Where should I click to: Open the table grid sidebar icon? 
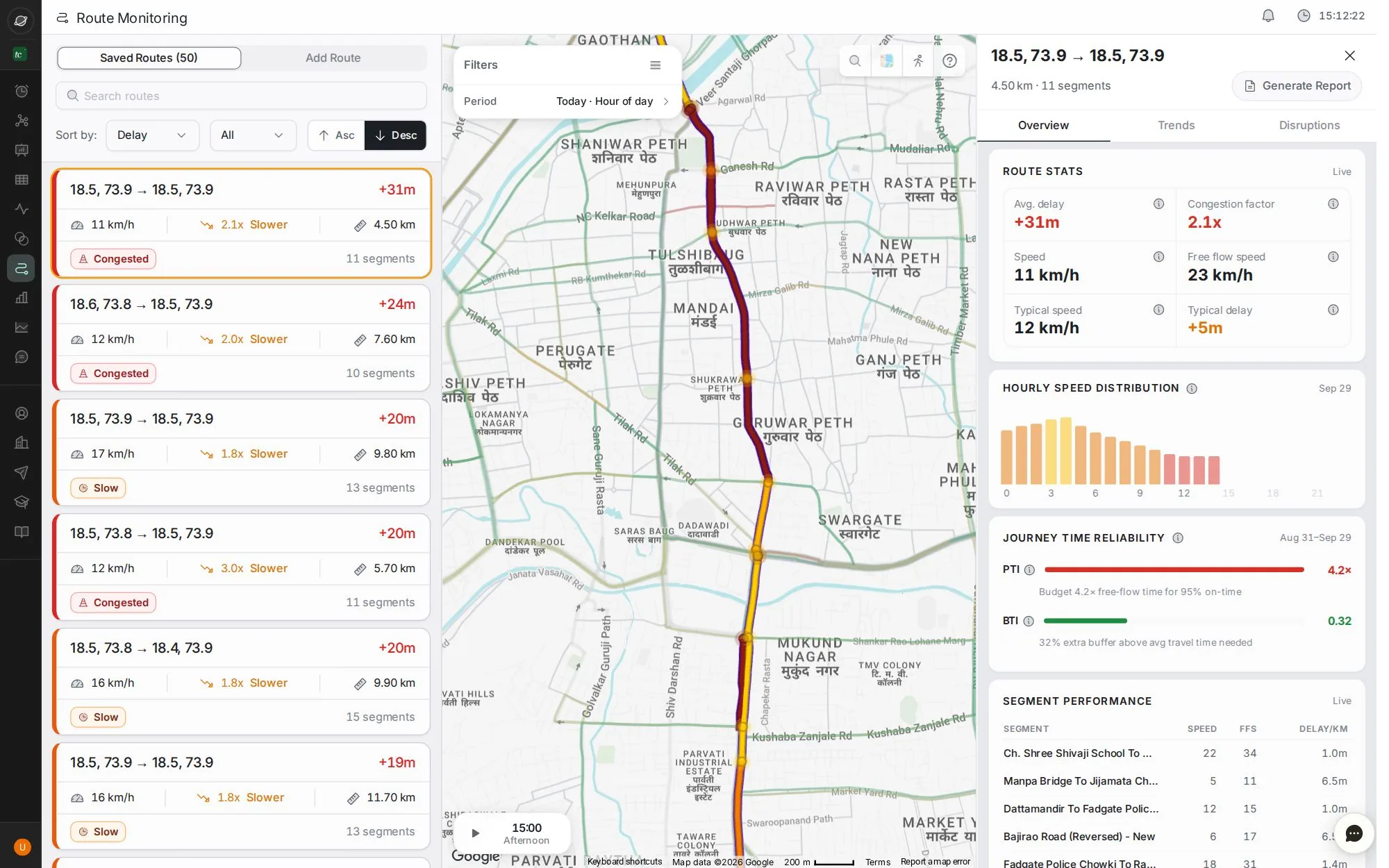22,180
